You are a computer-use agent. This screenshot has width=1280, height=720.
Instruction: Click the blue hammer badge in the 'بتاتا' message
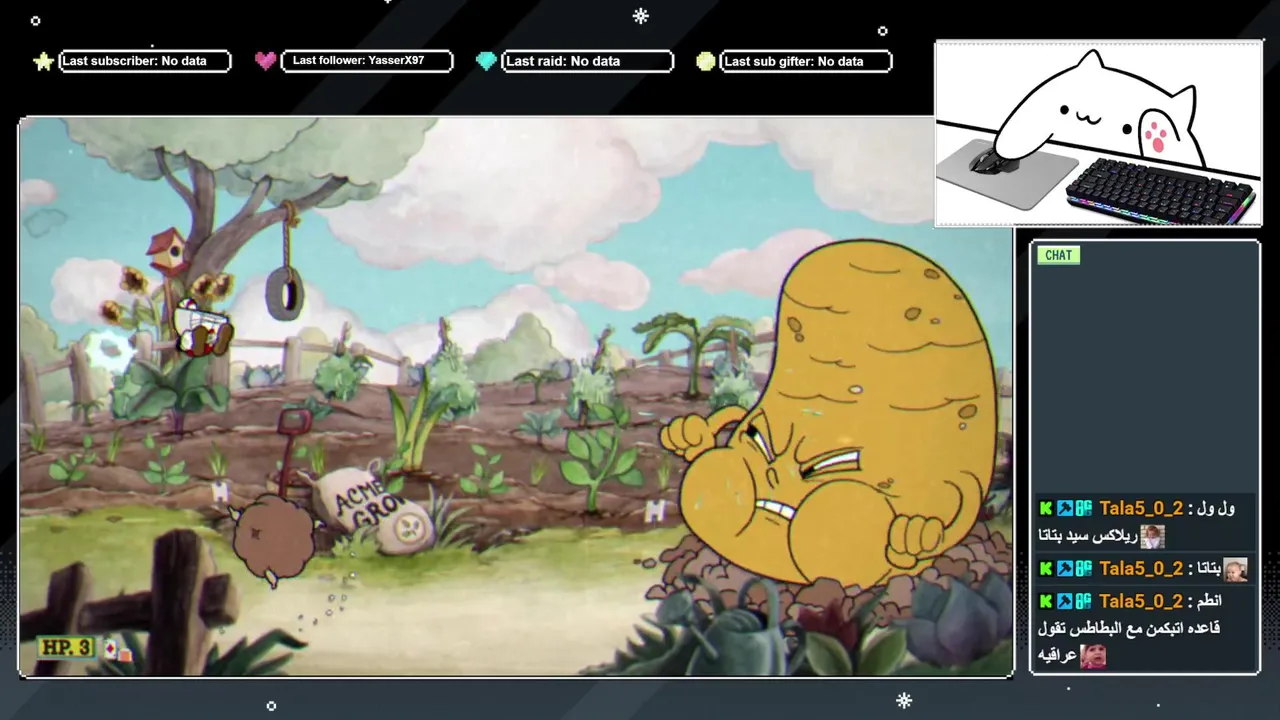pos(1065,569)
